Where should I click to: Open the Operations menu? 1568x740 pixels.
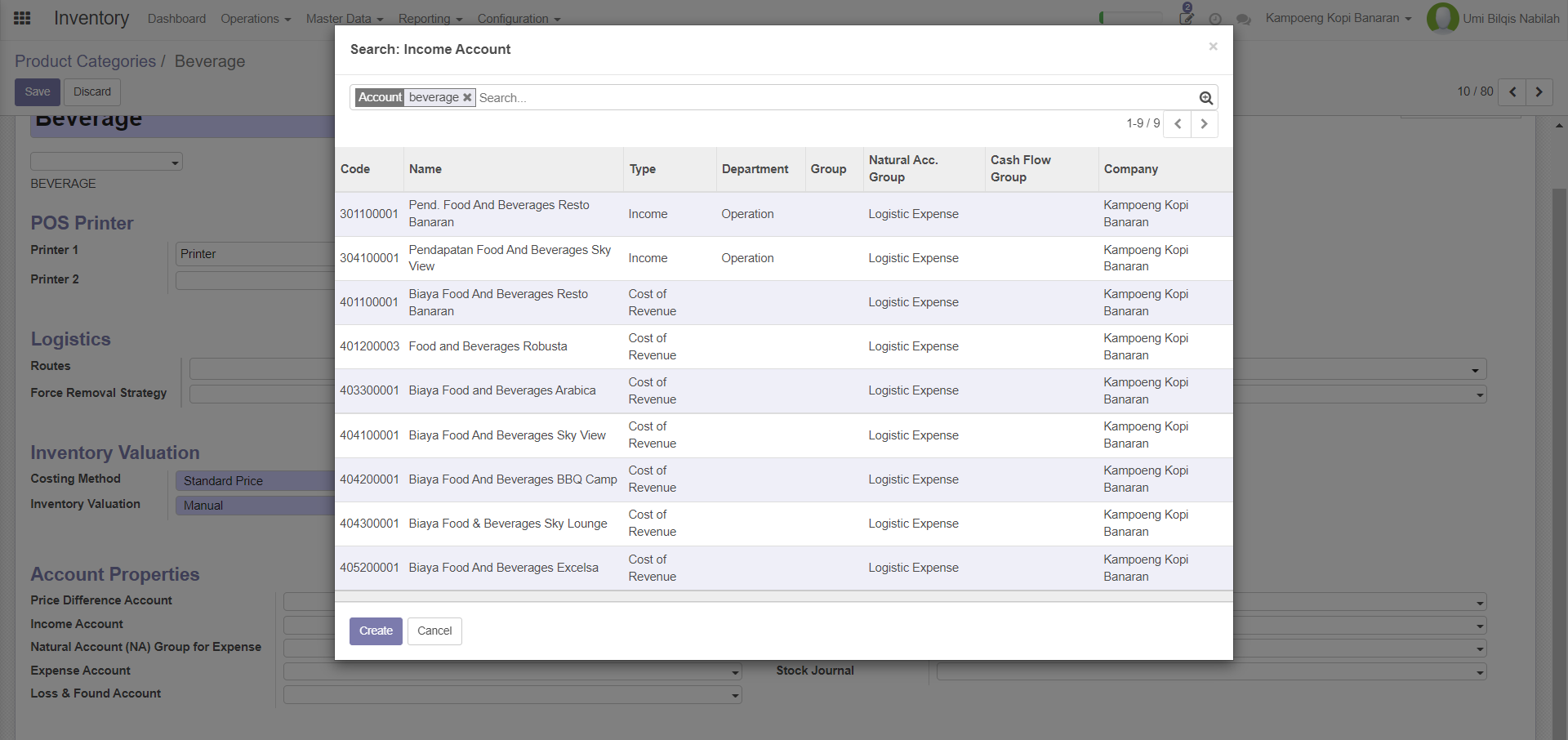[256, 19]
